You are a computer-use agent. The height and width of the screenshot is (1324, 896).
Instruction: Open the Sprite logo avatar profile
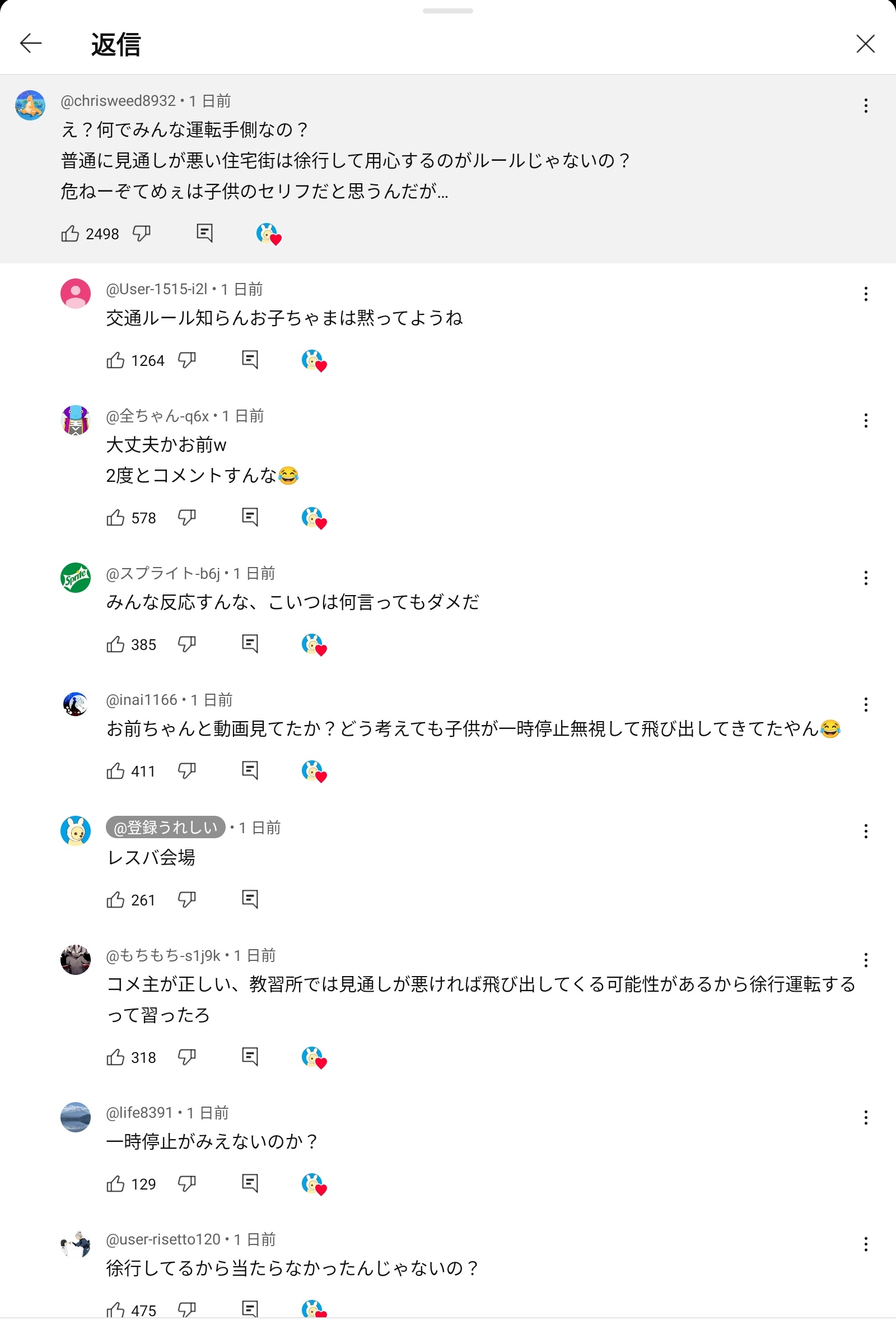click(76, 578)
